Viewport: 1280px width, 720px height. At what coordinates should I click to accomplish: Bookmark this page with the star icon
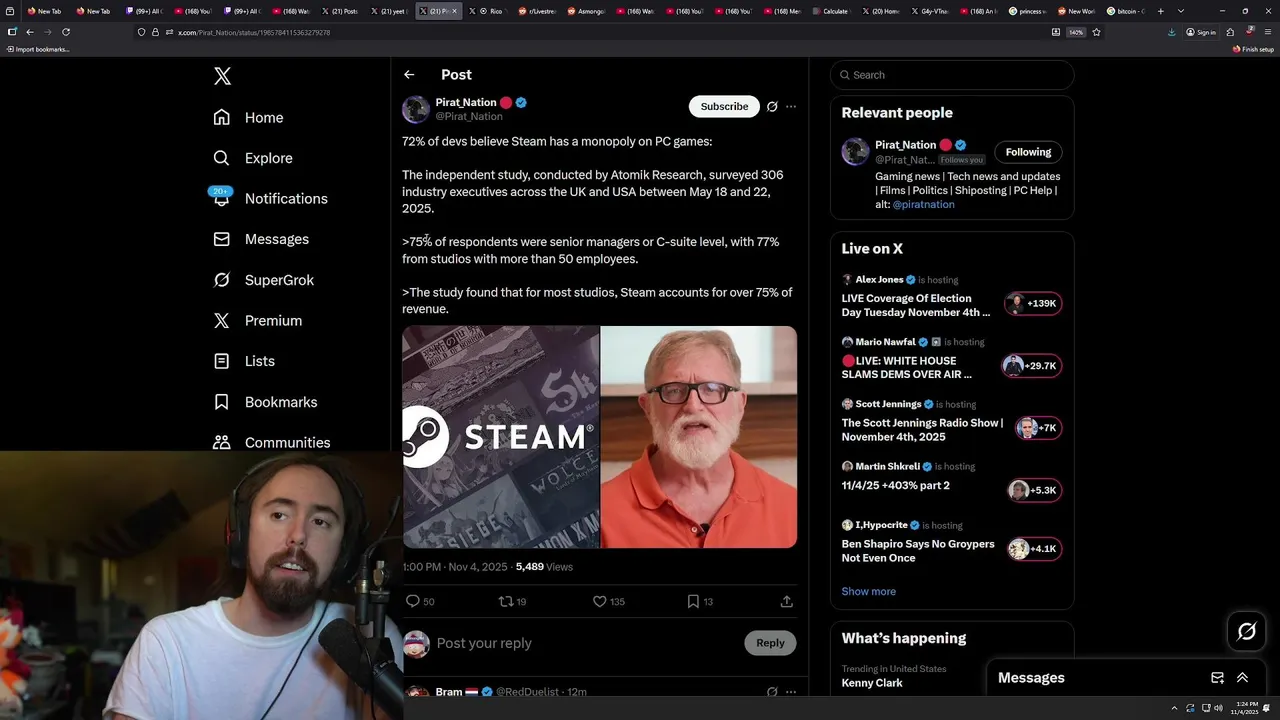point(1096,32)
